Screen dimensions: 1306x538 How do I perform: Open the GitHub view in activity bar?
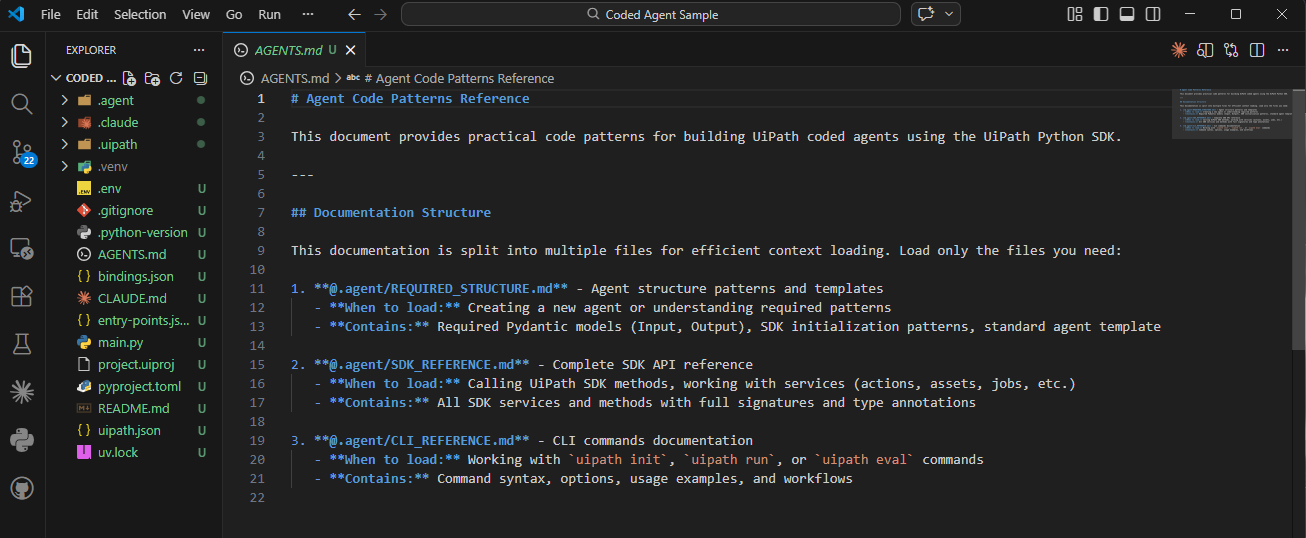[22, 488]
